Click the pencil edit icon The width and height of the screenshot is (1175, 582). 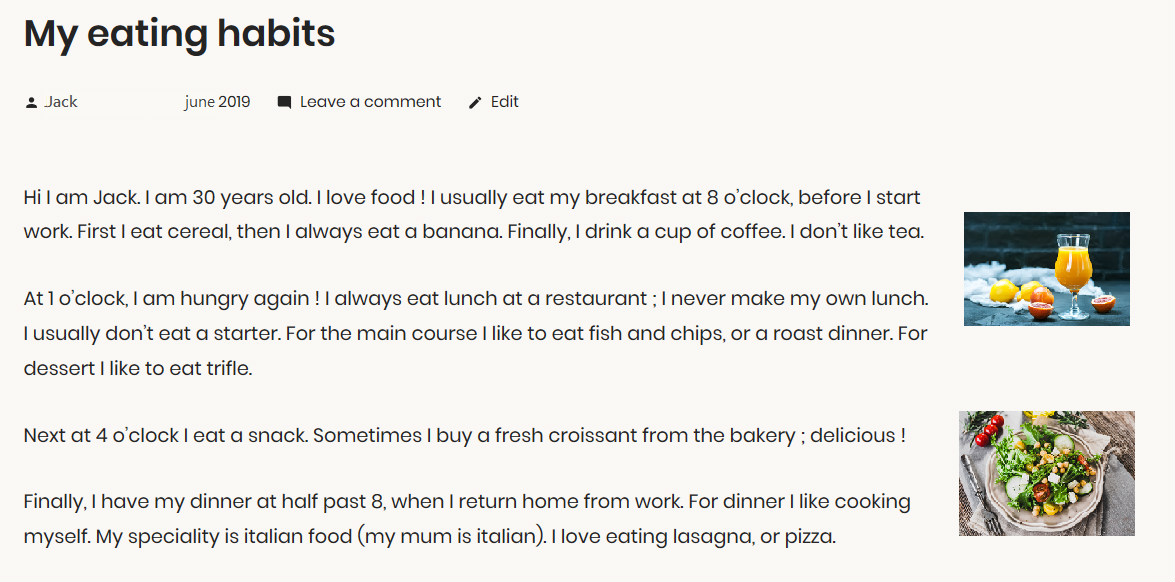(x=475, y=102)
